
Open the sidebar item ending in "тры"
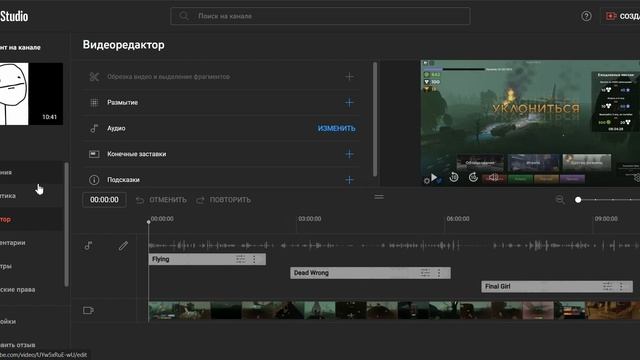31,266
